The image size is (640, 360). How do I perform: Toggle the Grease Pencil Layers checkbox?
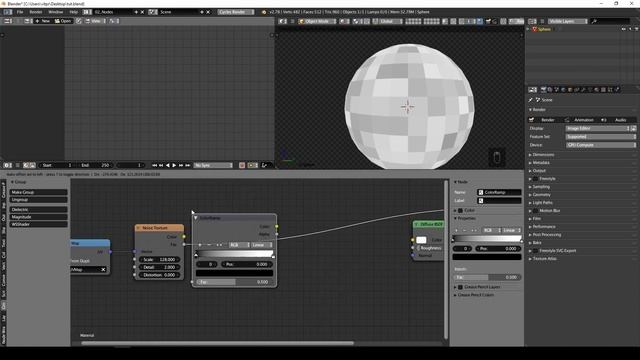pyautogui.click(x=460, y=287)
